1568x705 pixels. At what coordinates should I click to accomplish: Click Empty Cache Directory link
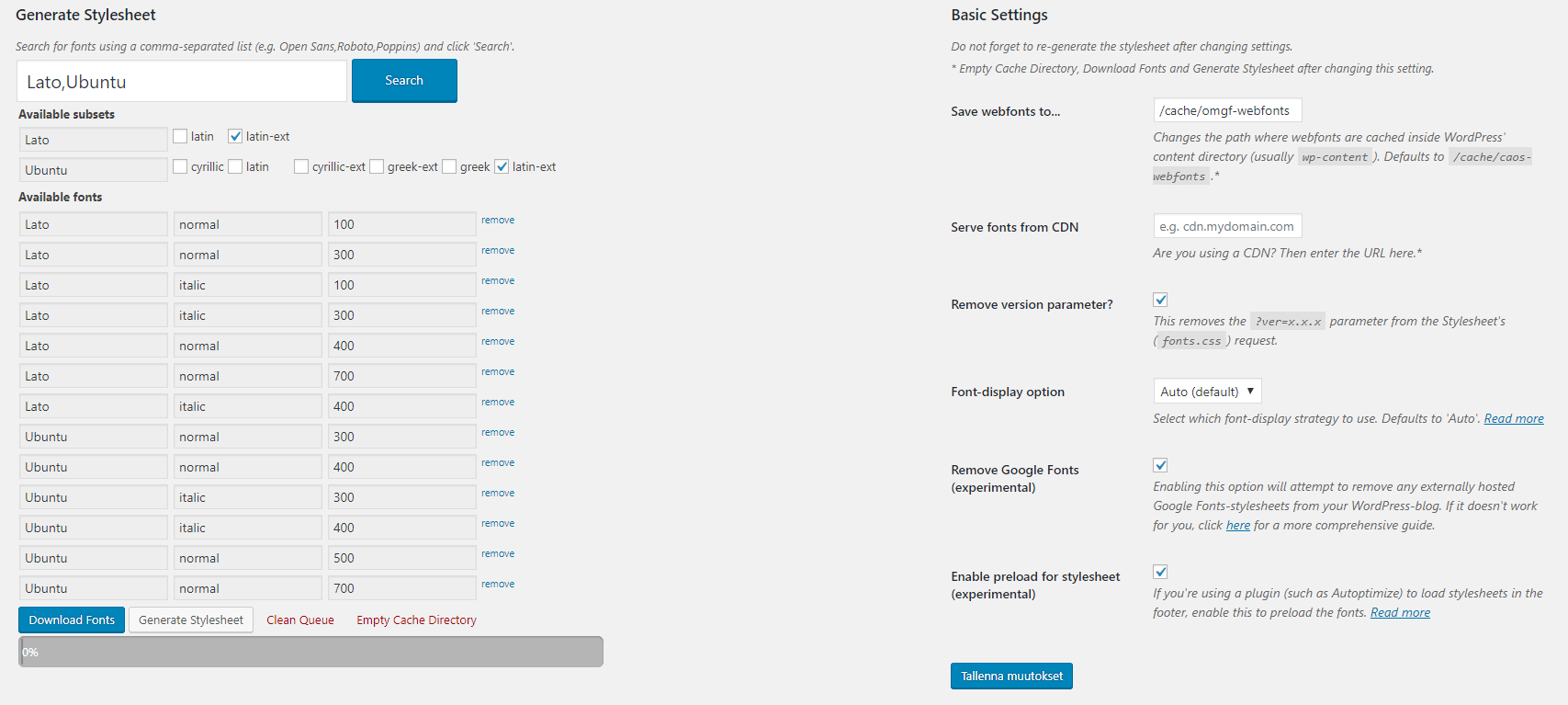(416, 620)
